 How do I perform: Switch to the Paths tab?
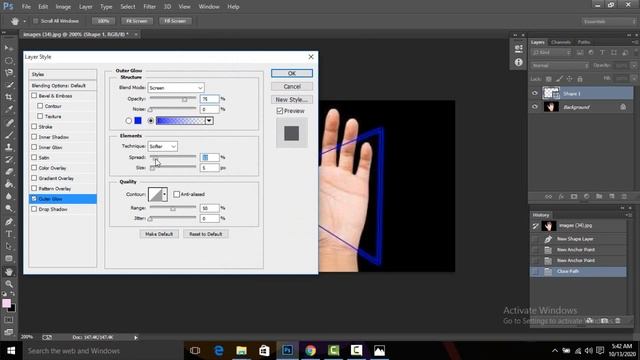coord(584,42)
